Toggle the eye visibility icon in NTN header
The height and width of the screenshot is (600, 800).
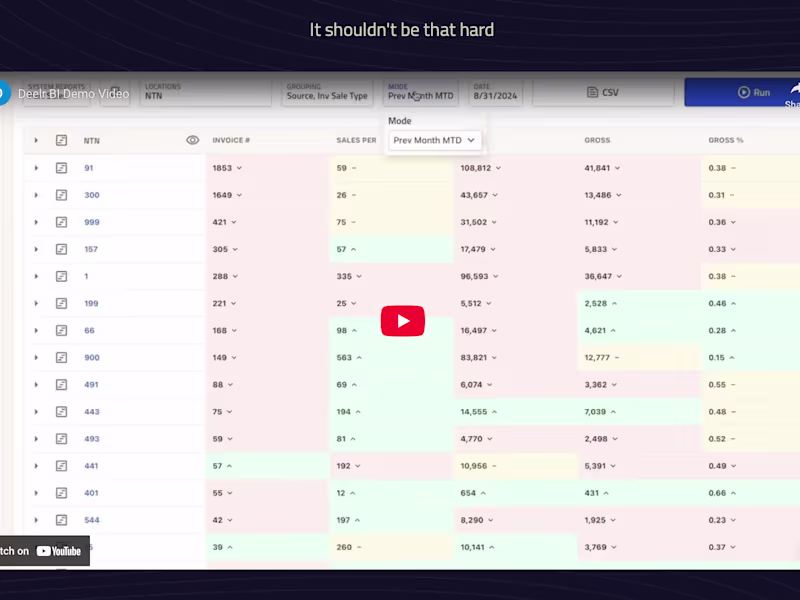pyautogui.click(x=192, y=140)
